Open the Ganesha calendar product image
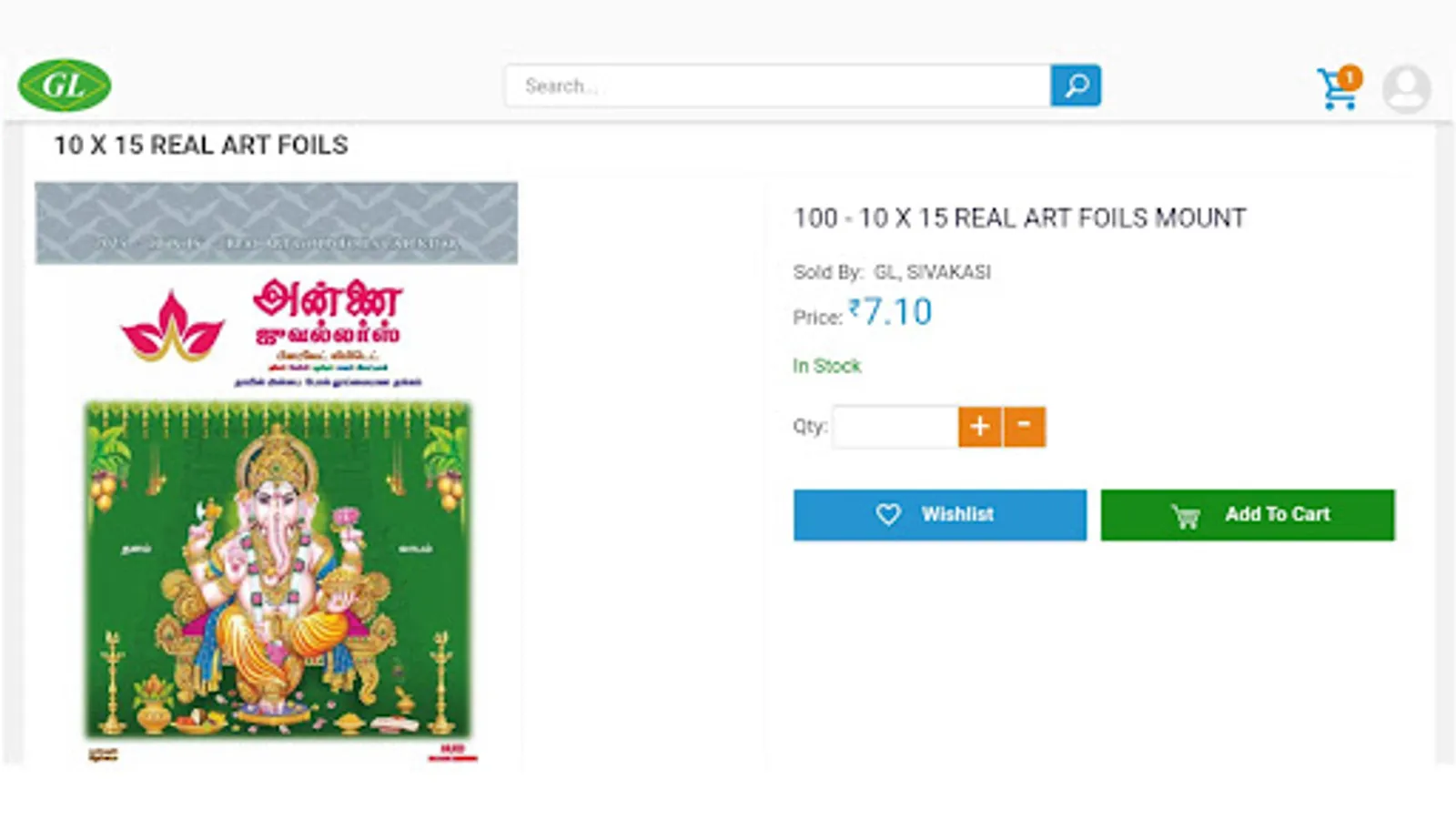 pos(277,473)
